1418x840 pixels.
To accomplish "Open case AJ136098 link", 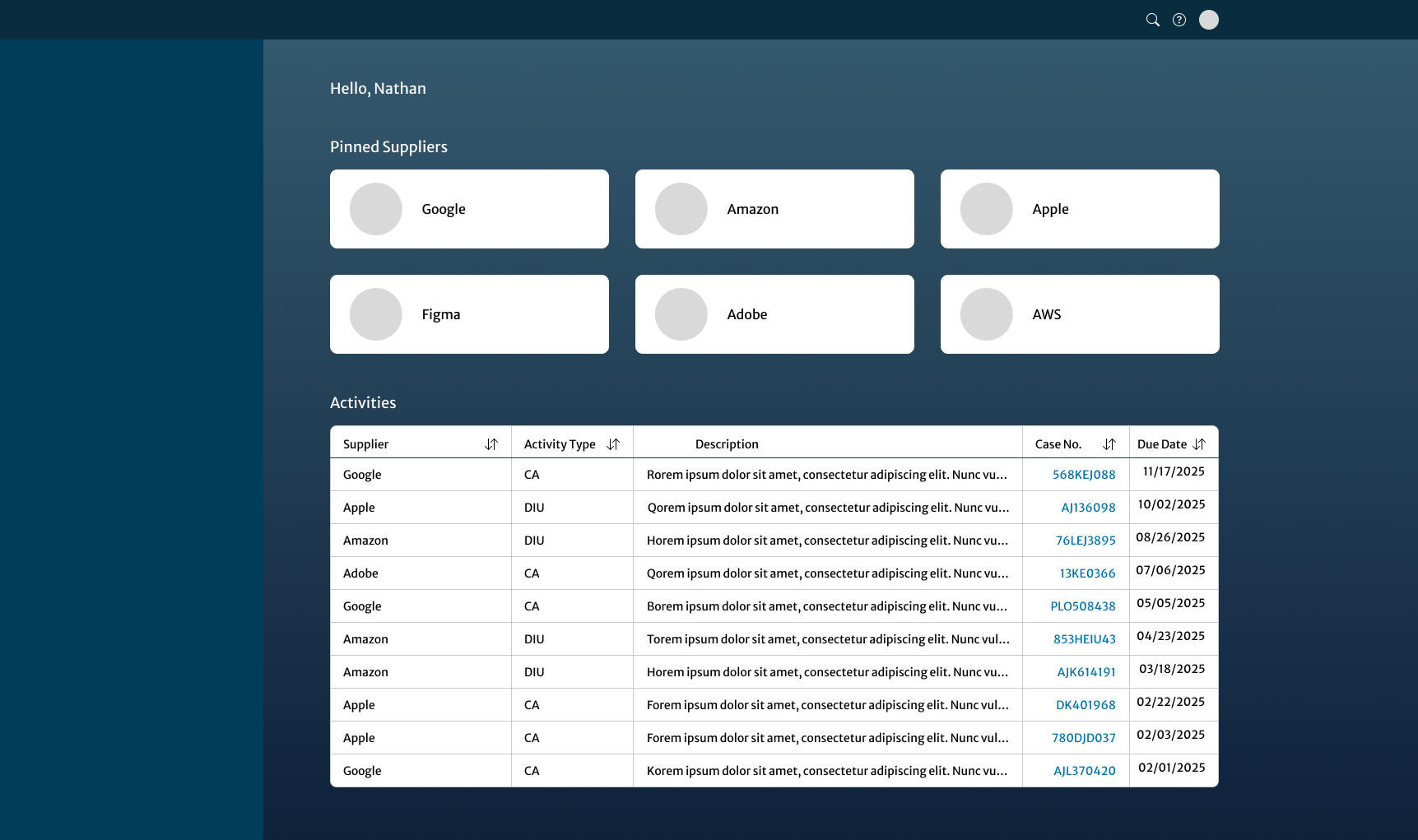I will point(1086,507).
